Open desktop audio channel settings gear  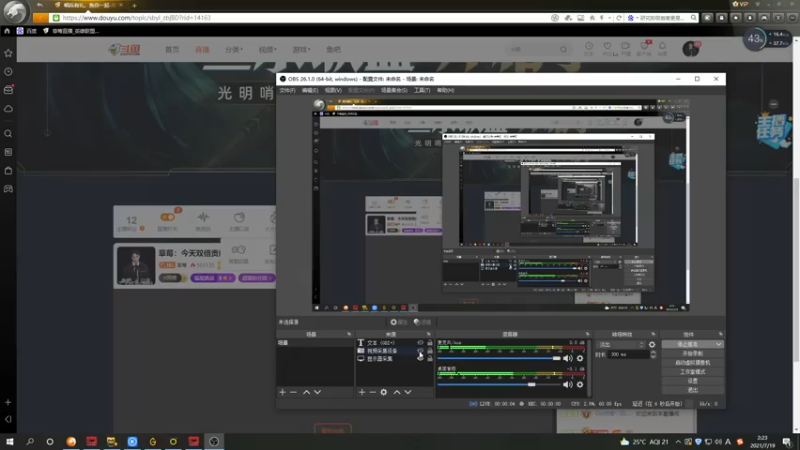580,384
